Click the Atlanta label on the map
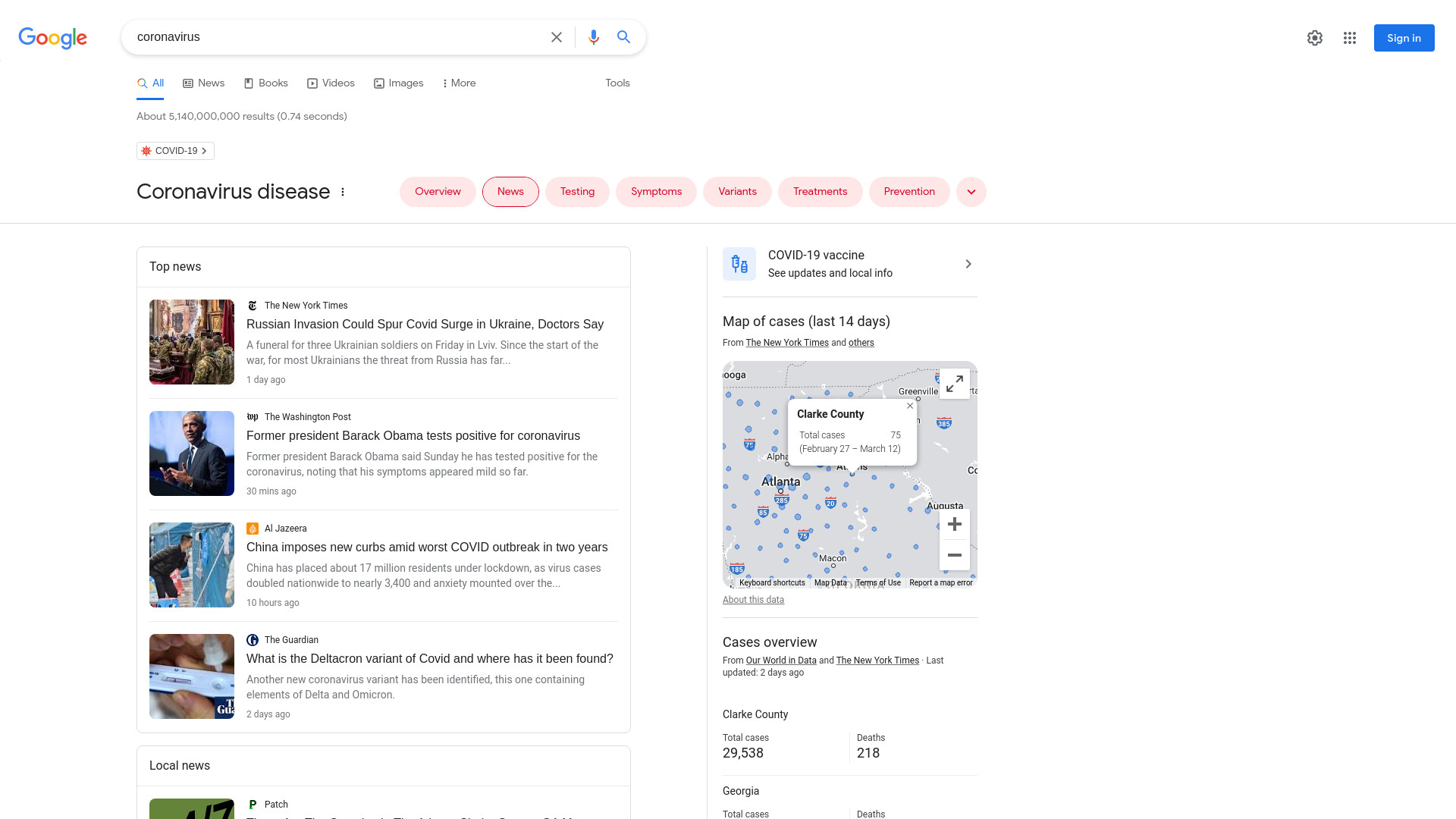 point(780,482)
